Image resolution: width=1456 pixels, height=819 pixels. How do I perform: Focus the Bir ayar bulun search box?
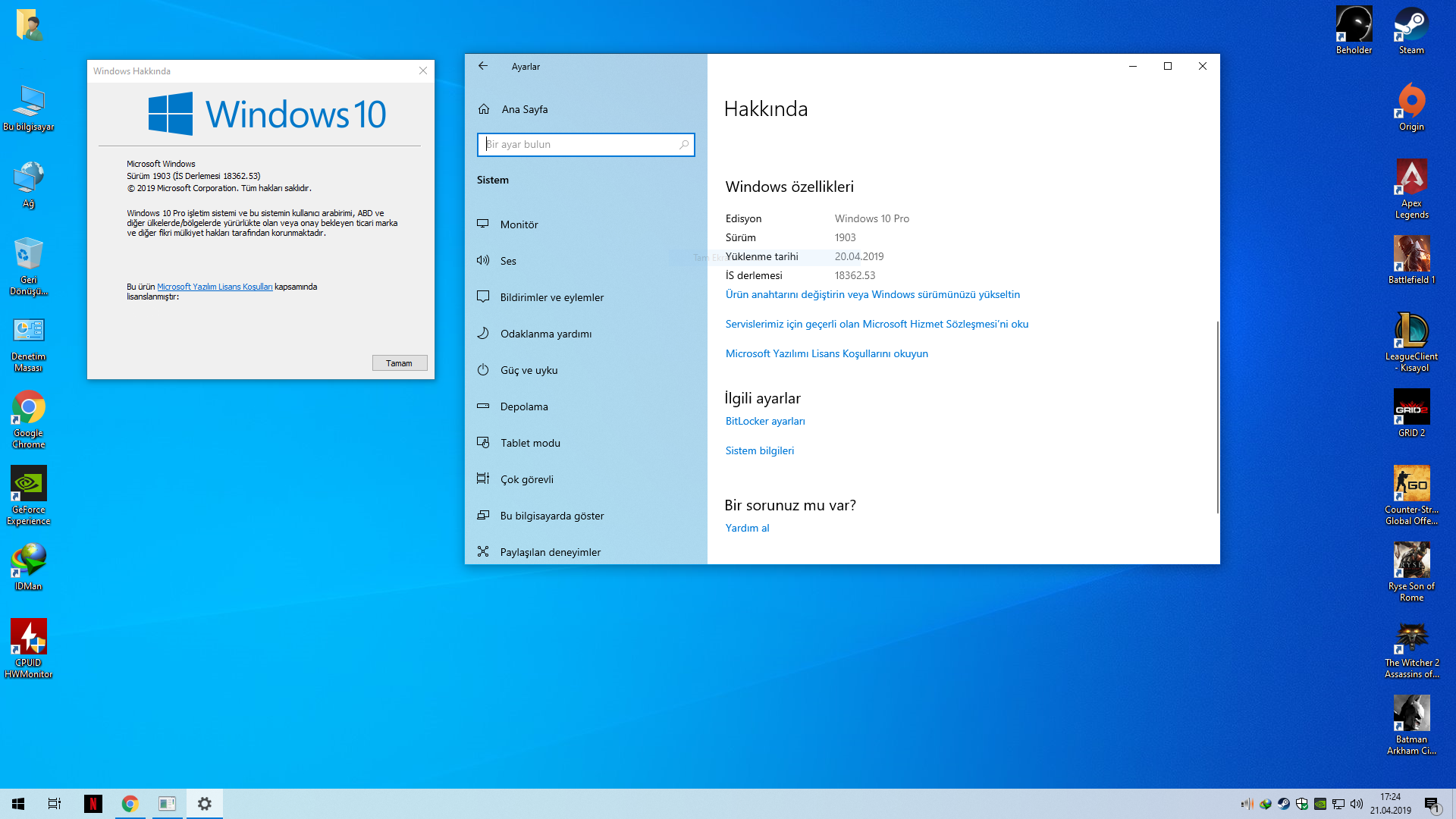point(585,144)
